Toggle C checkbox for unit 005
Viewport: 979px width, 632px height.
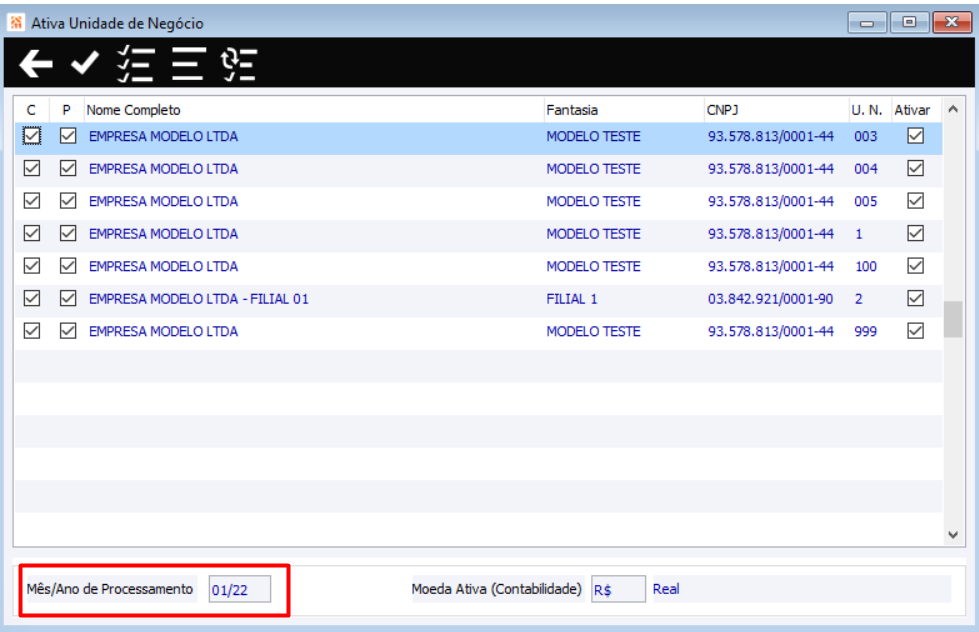32,201
